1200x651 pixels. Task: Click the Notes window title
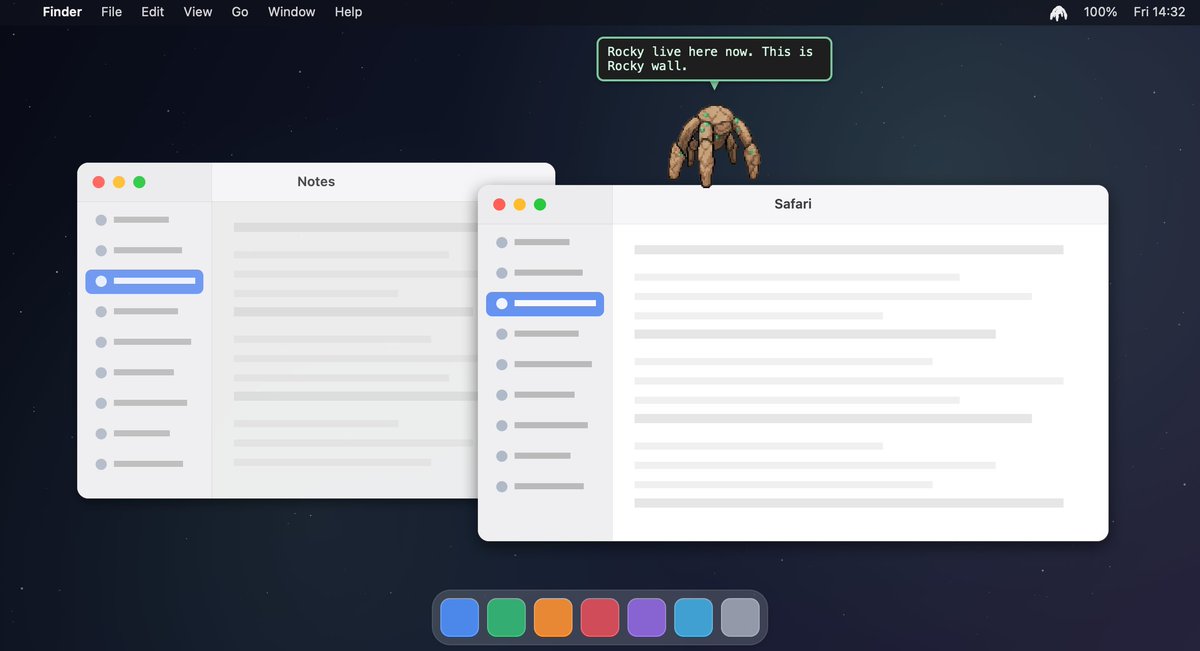coord(316,182)
